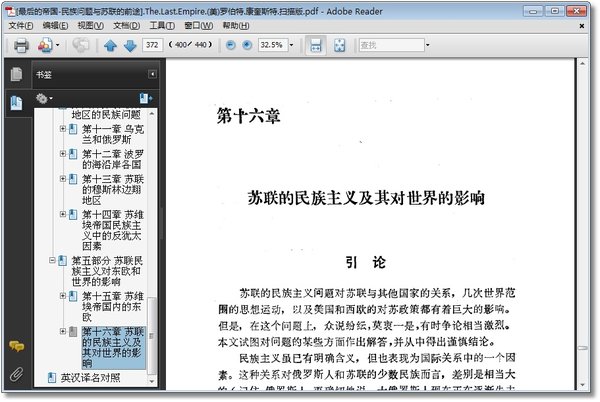This screenshot has height=402, width=600.
Task: Open the find options dropdown arrow
Action: point(428,45)
